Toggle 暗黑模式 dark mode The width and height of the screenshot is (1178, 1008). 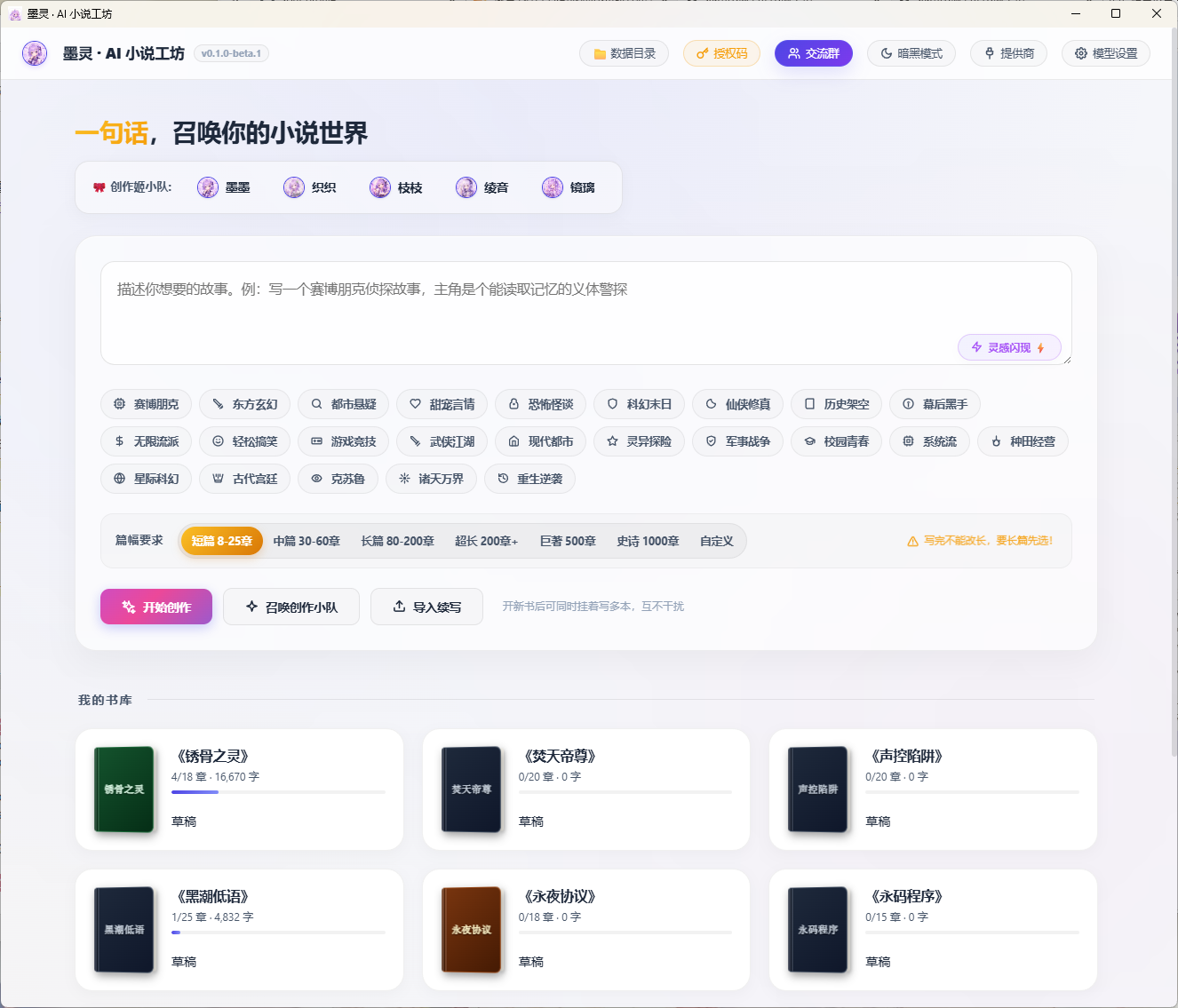911,53
